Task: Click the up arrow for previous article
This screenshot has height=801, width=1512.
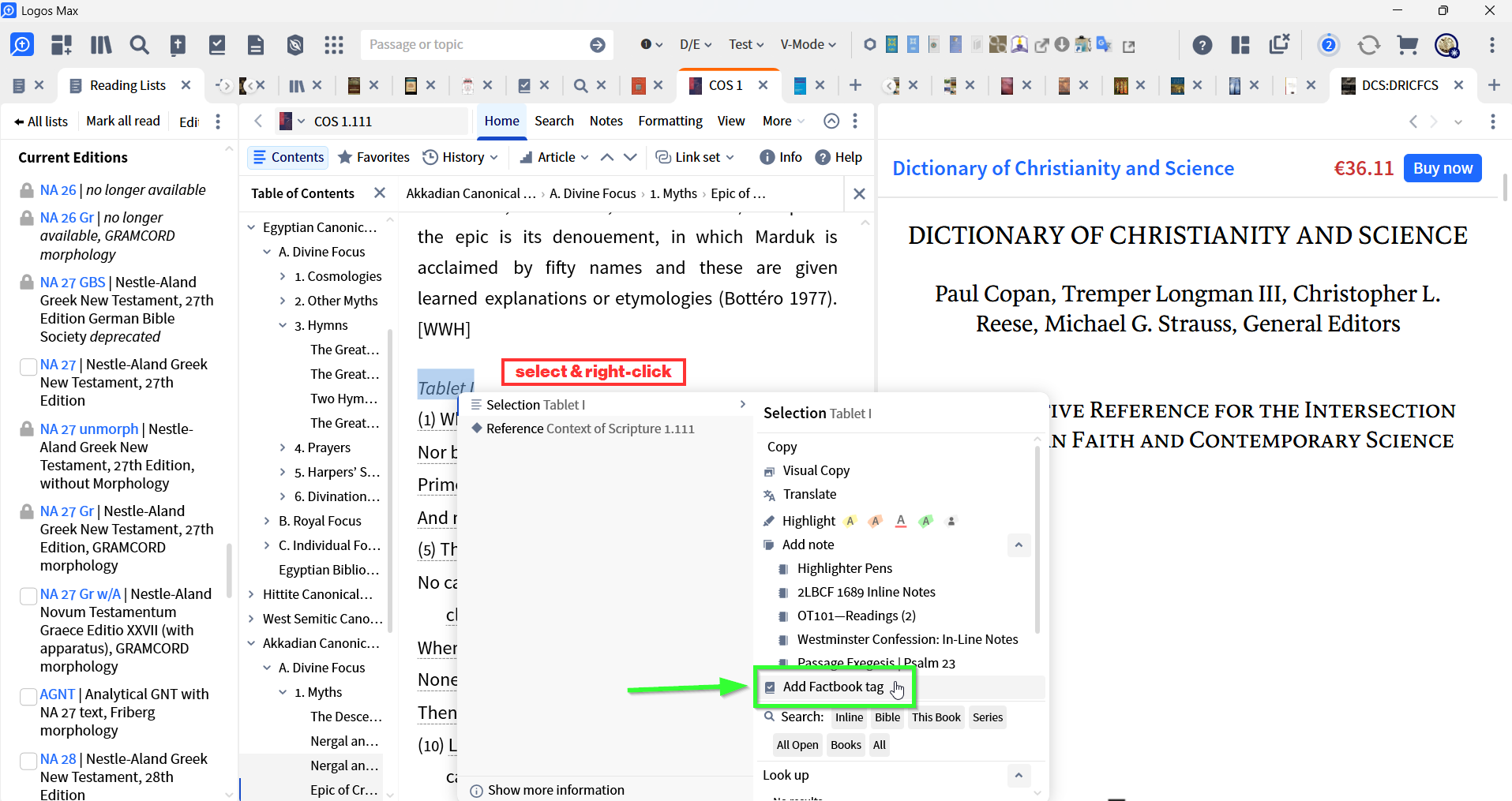Action: (607, 157)
